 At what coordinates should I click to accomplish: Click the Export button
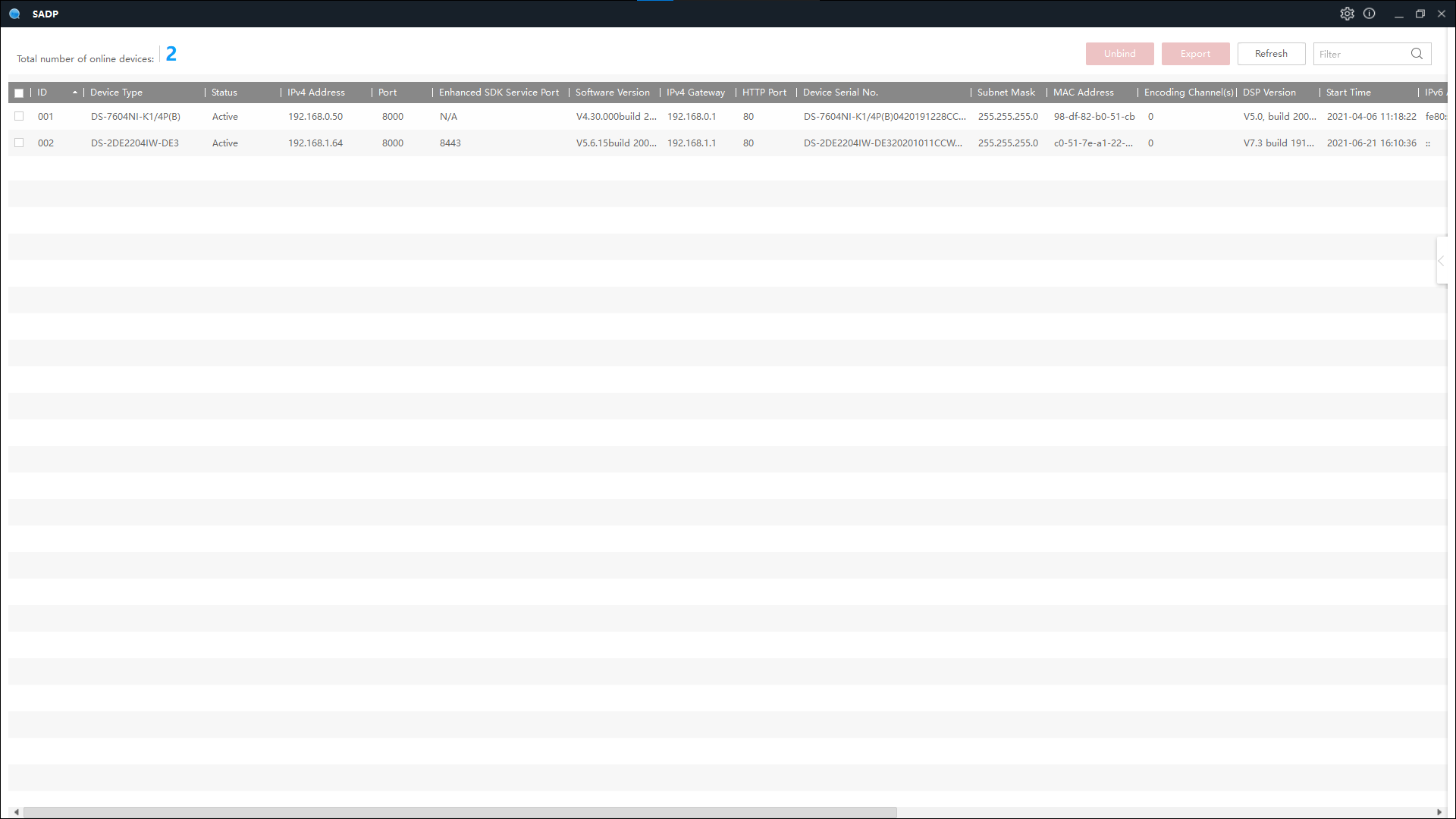[x=1195, y=54]
